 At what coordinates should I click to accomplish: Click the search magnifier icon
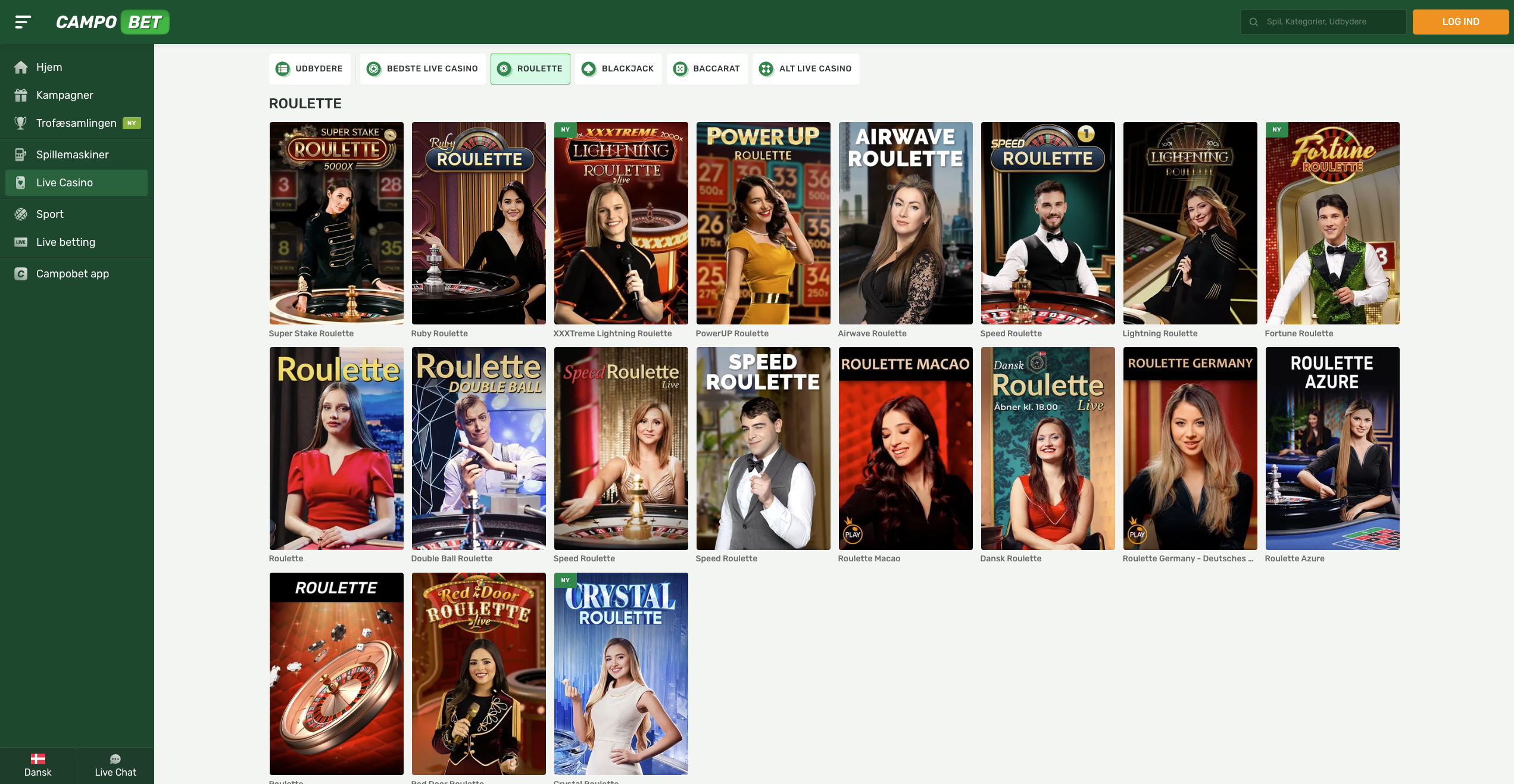tap(1253, 22)
